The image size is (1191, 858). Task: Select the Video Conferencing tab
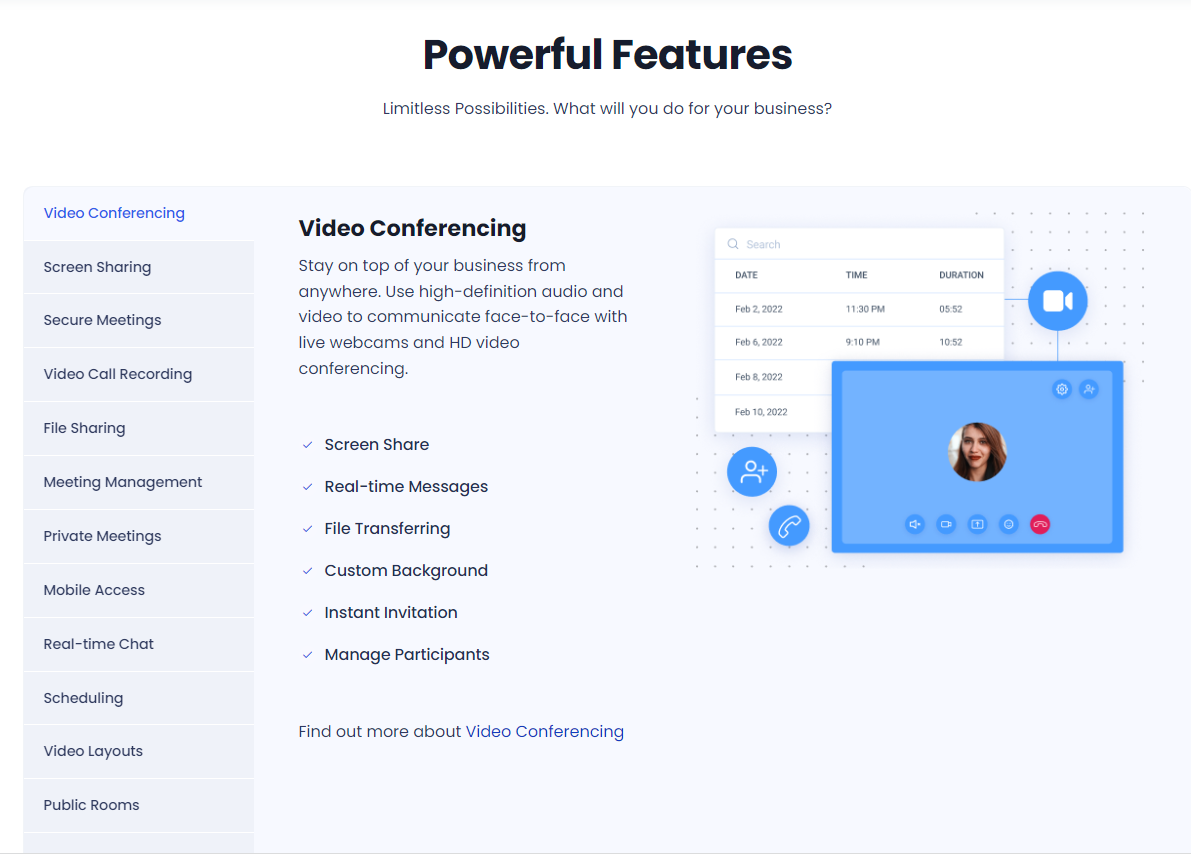click(x=139, y=213)
